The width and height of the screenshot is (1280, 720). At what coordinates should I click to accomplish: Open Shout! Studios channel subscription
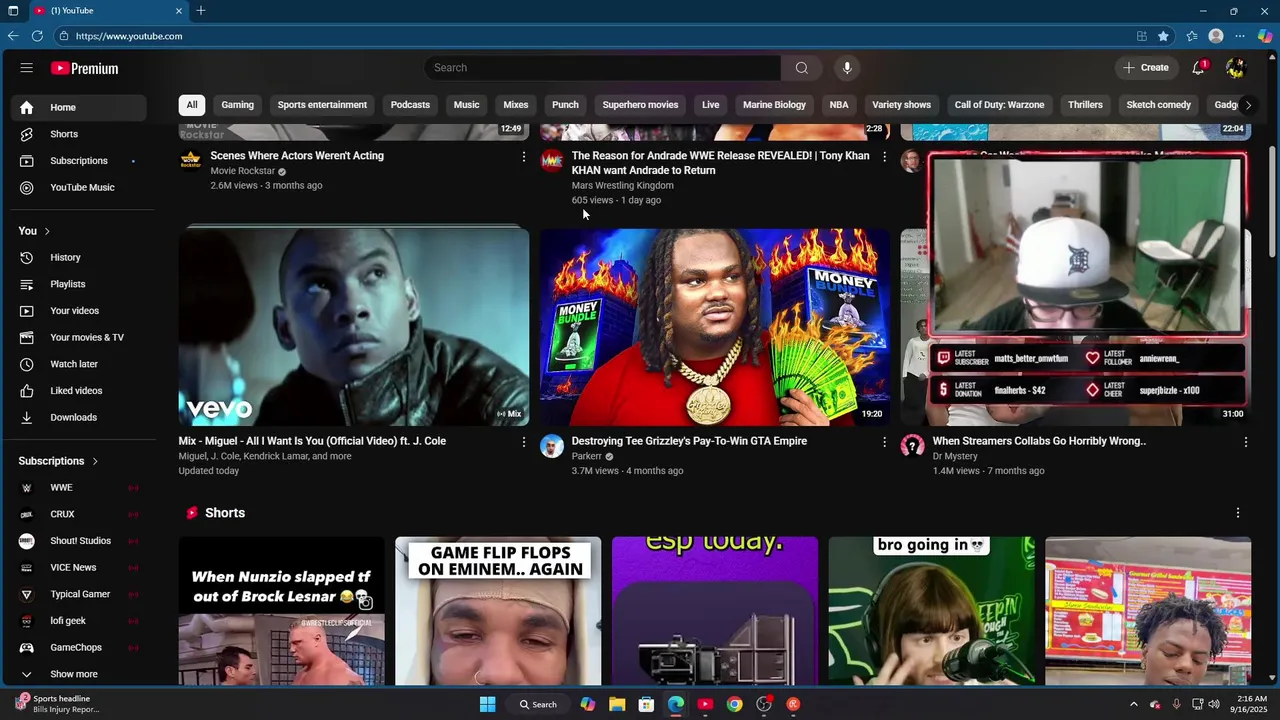(78, 541)
